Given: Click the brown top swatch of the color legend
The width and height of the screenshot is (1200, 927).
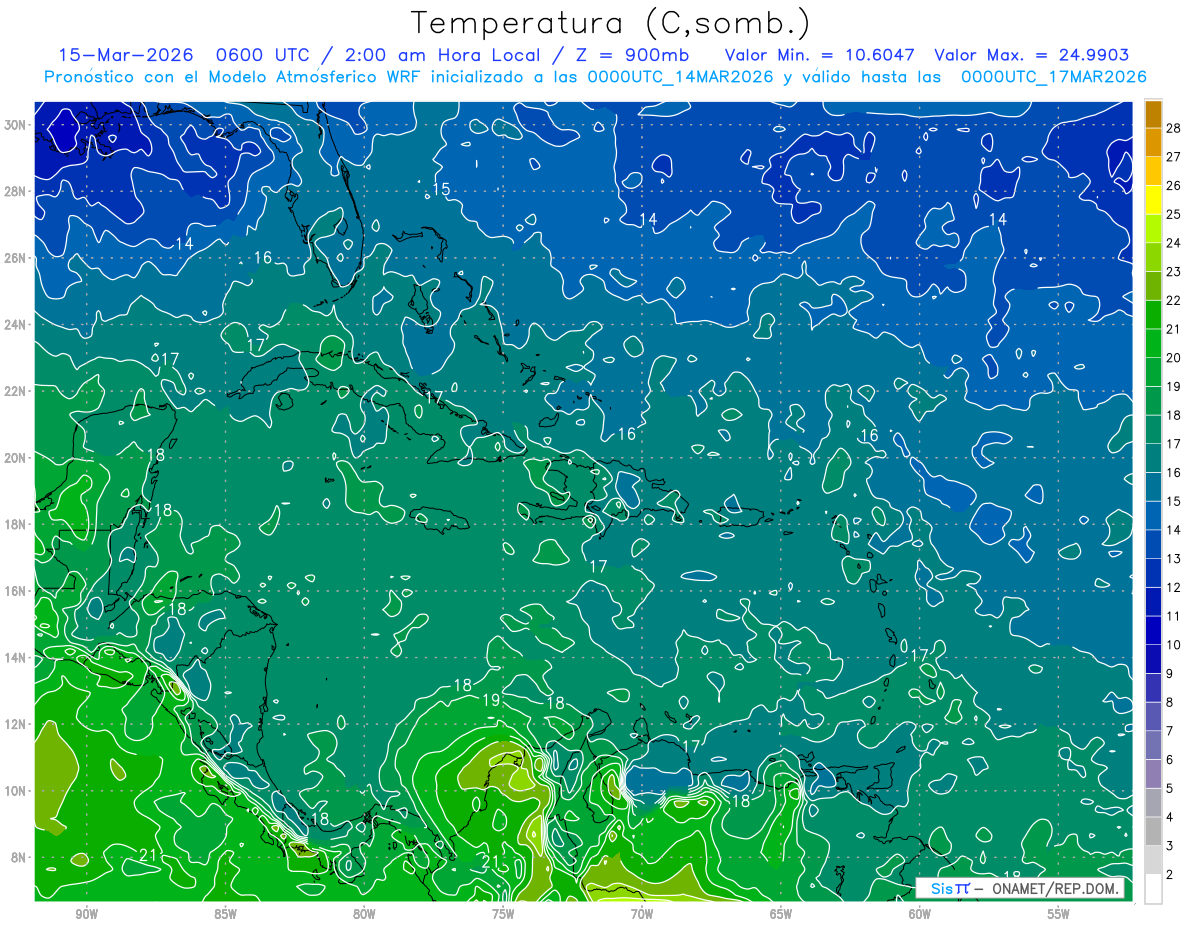Looking at the screenshot, I should tap(1153, 114).
